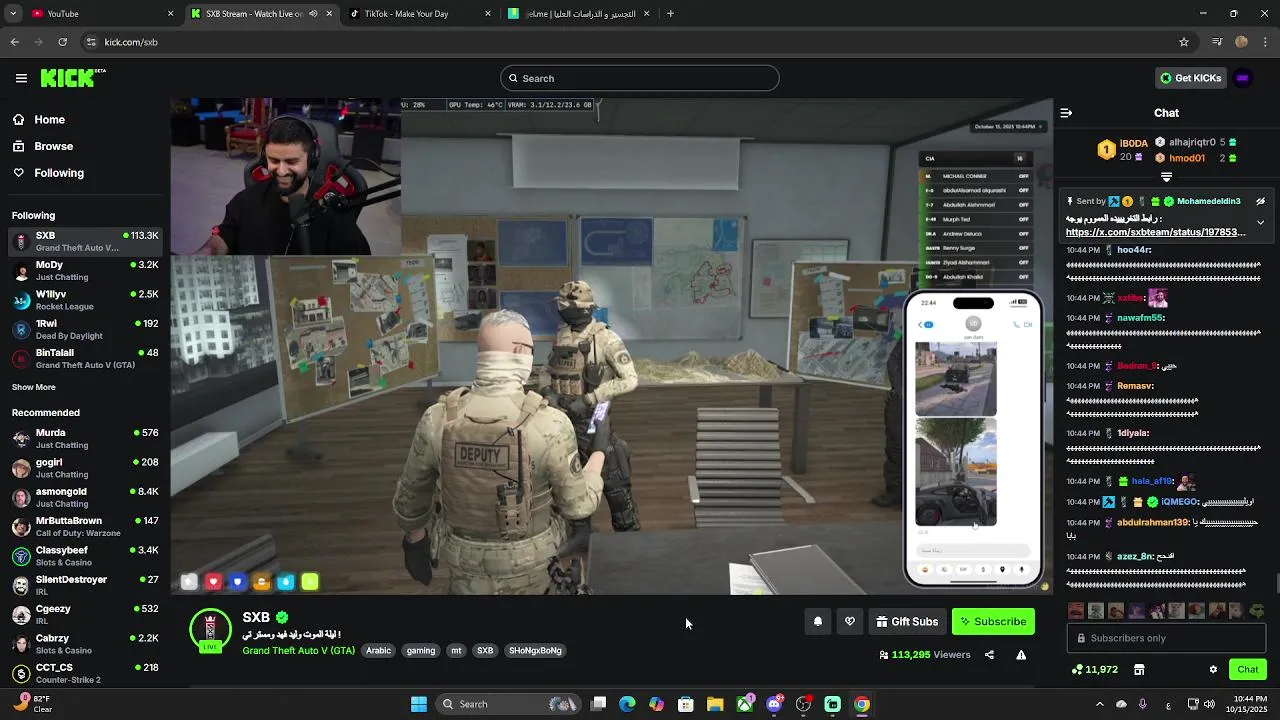Open asmongold recommended channel
This screenshot has height=720, width=1280.
click(x=85, y=497)
